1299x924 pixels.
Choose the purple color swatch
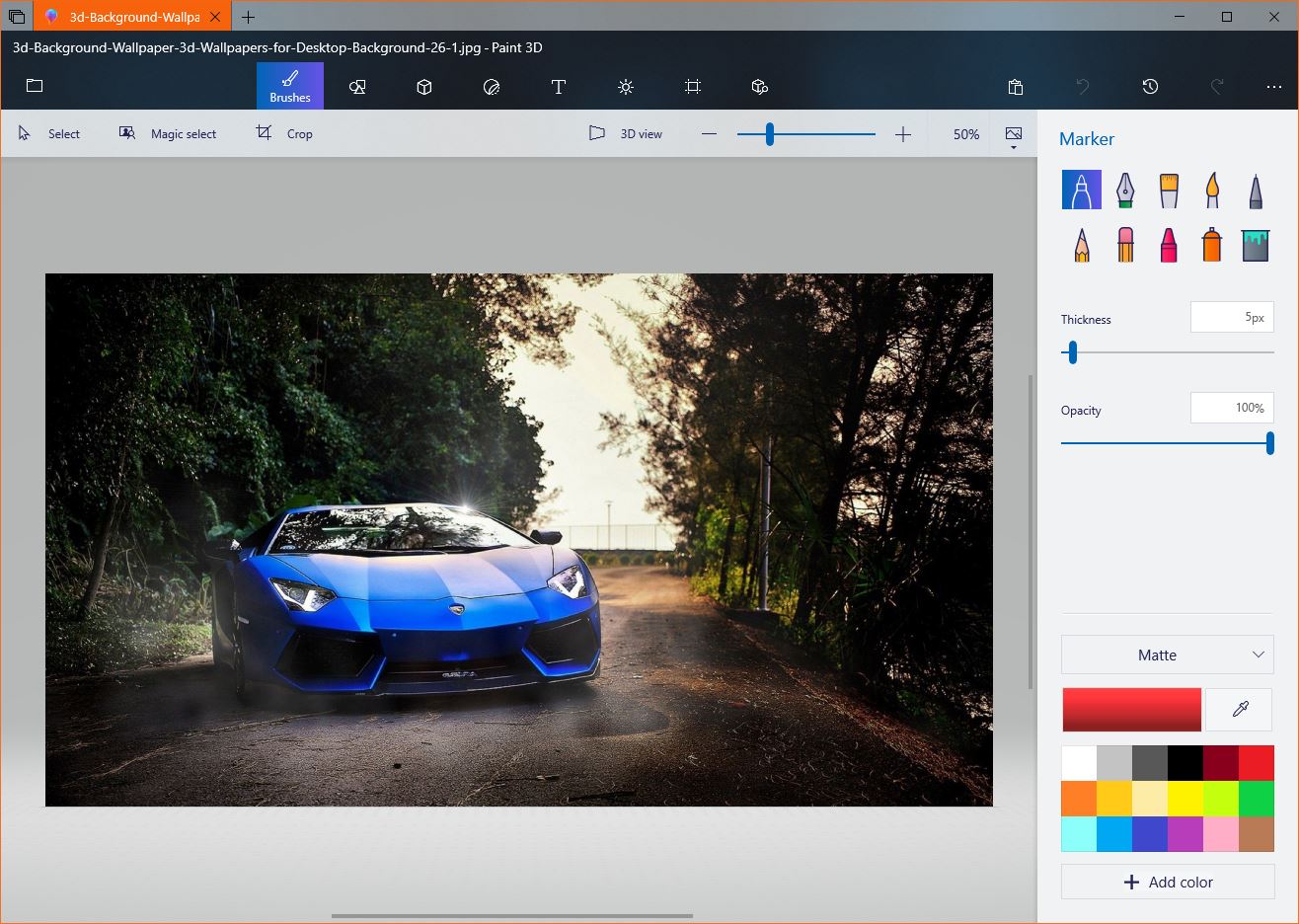tap(1185, 834)
